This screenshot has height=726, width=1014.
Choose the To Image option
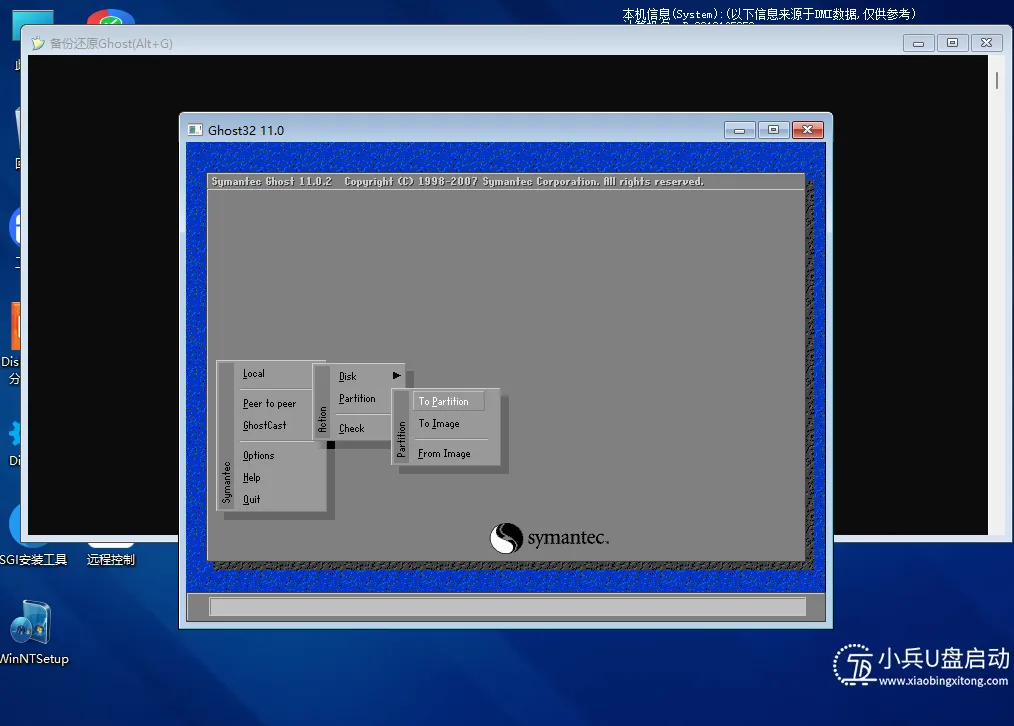(x=439, y=423)
